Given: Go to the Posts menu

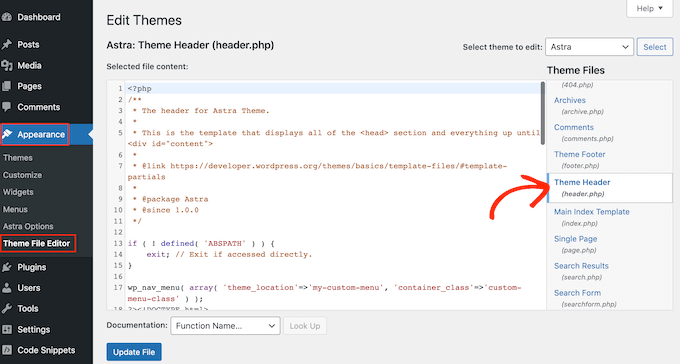Looking at the screenshot, I should pyautogui.click(x=28, y=45).
